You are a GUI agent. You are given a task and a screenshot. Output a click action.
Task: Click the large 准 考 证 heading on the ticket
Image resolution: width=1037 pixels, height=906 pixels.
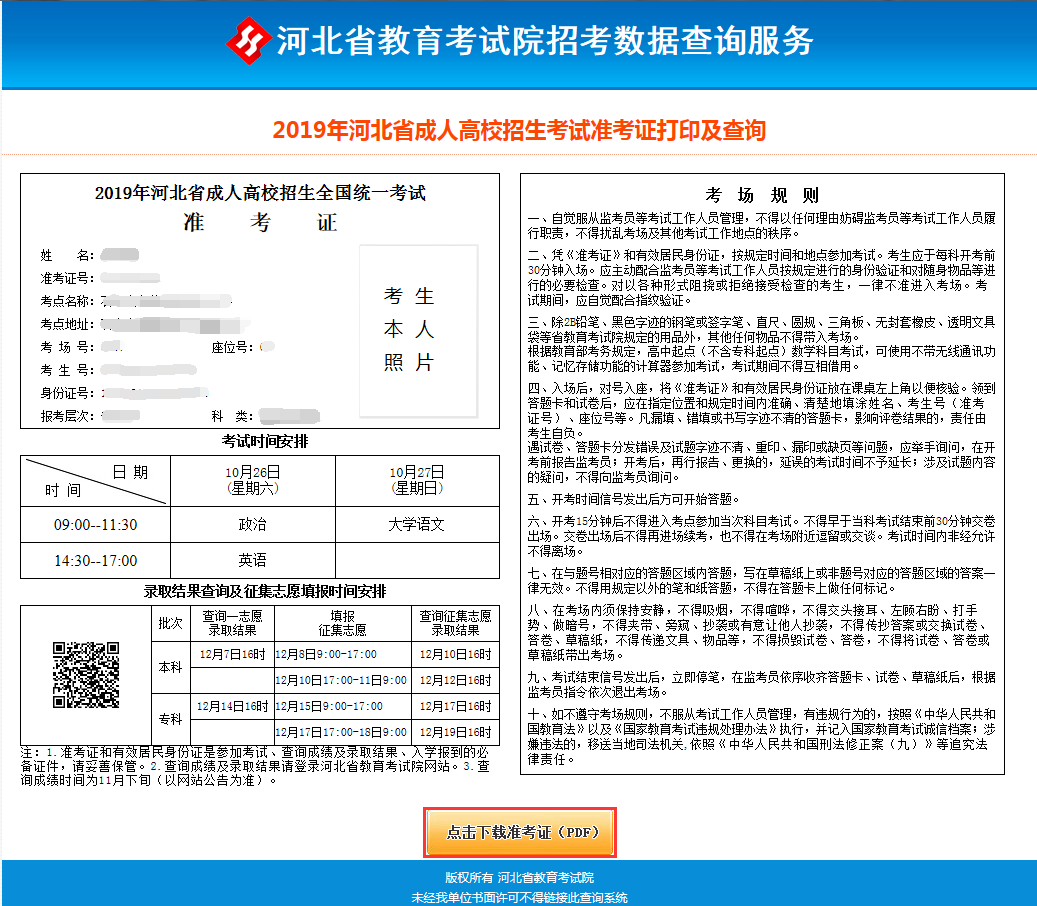[260, 222]
